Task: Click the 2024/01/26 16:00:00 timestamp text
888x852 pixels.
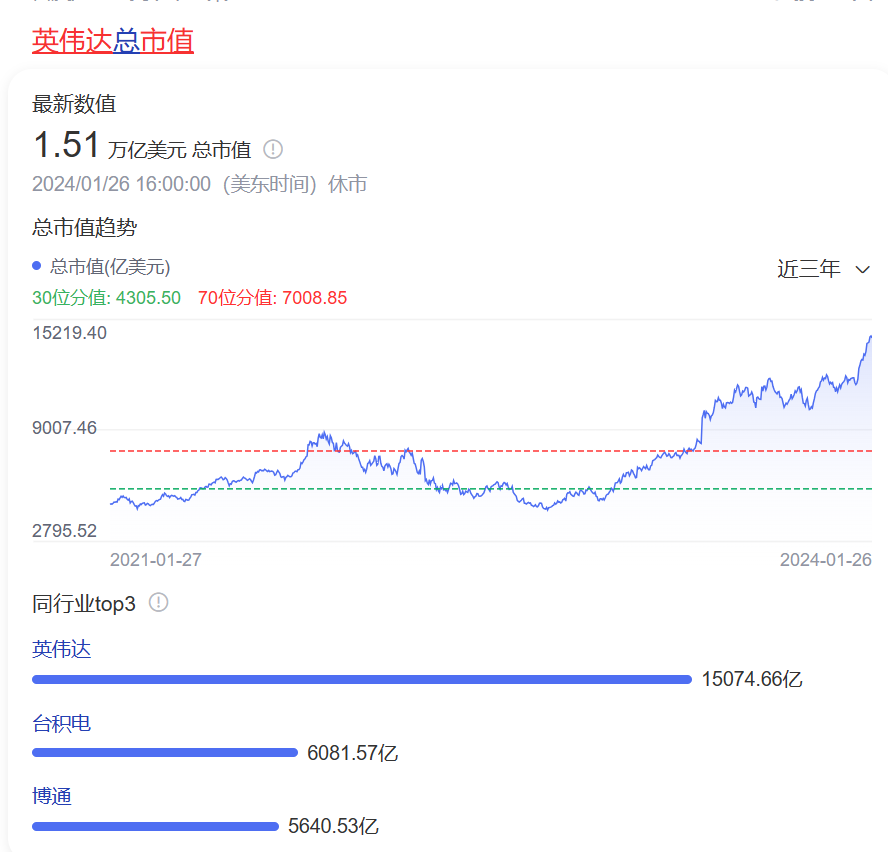Action: 121,185
